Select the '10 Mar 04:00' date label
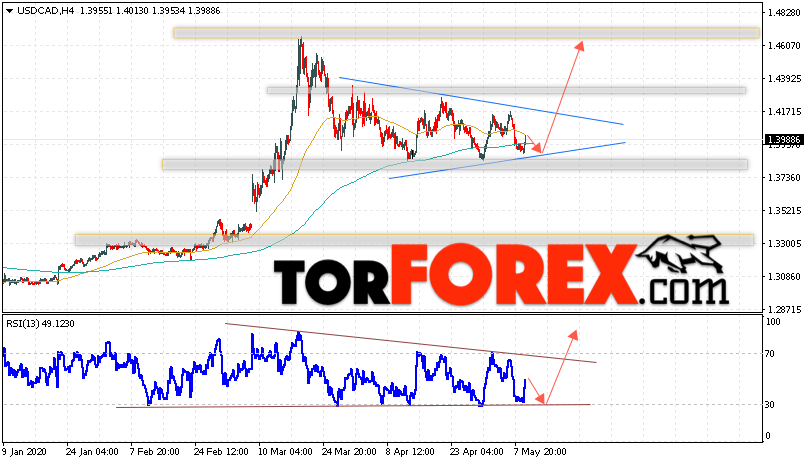This screenshot has height=463, width=808. [x=285, y=452]
